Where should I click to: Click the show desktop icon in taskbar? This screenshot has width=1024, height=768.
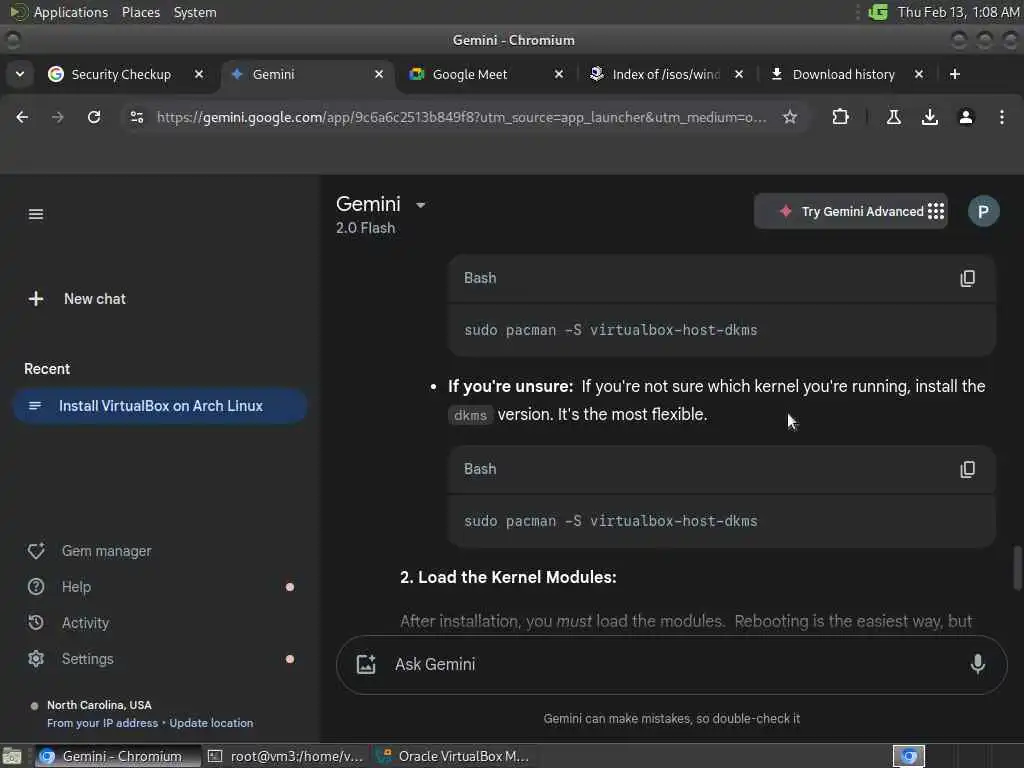tap(12, 756)
